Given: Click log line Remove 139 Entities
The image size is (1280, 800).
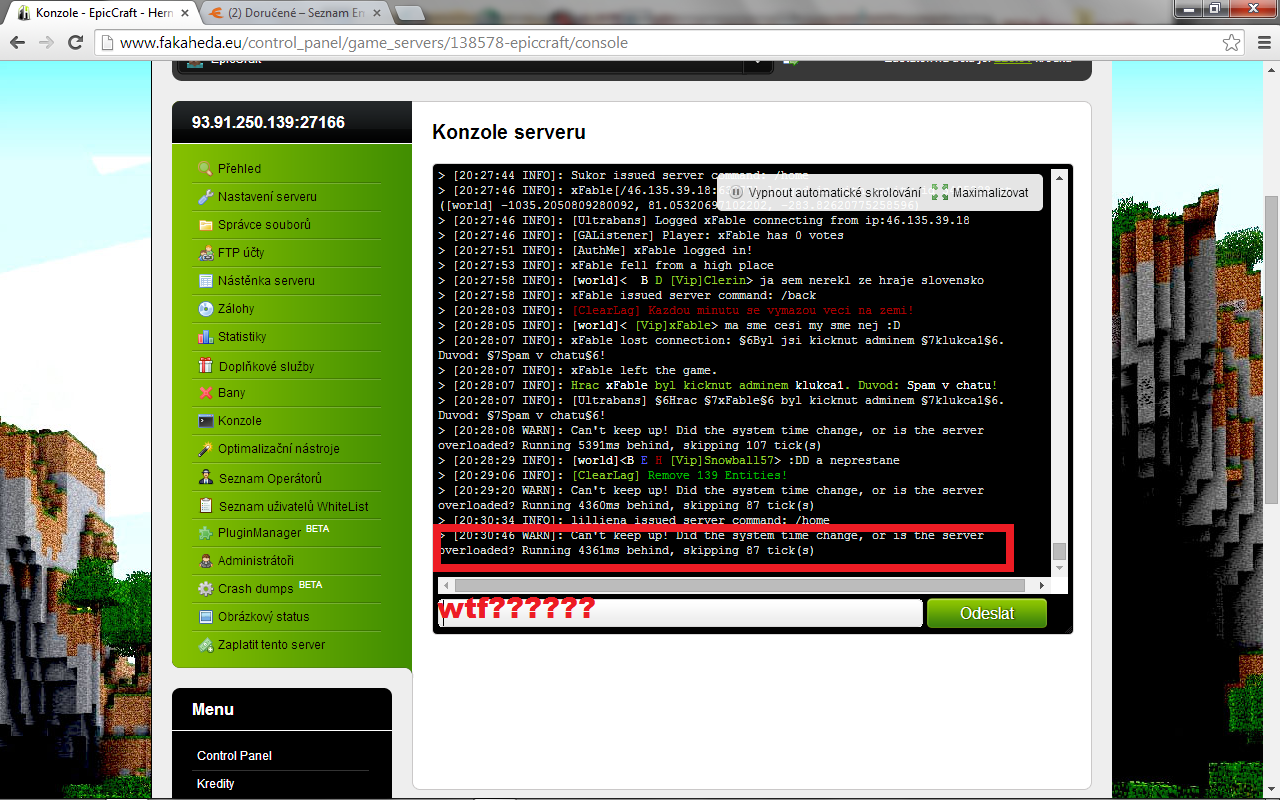Looking at the screenshot, I should pos(613,475).
